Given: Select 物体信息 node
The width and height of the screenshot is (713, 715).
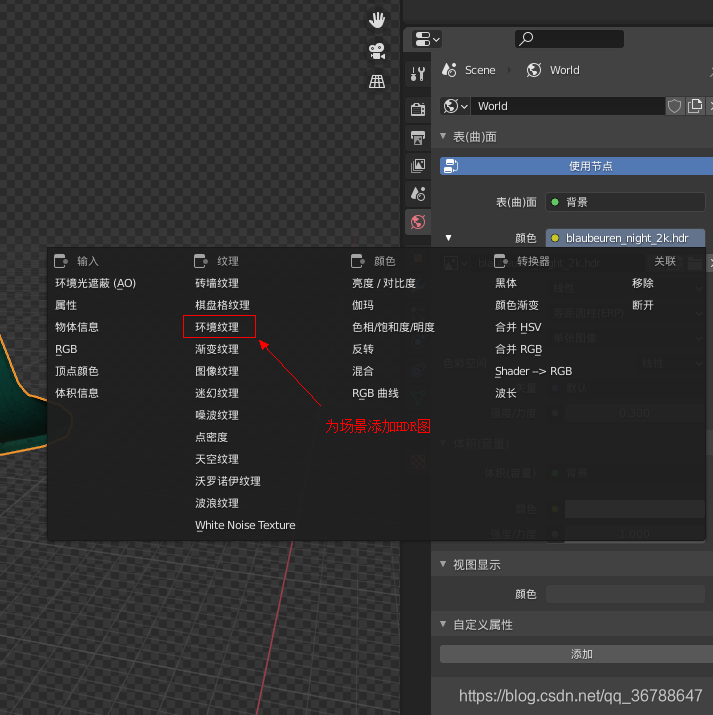Looking at the screenshot, I should tap(77, 327).
